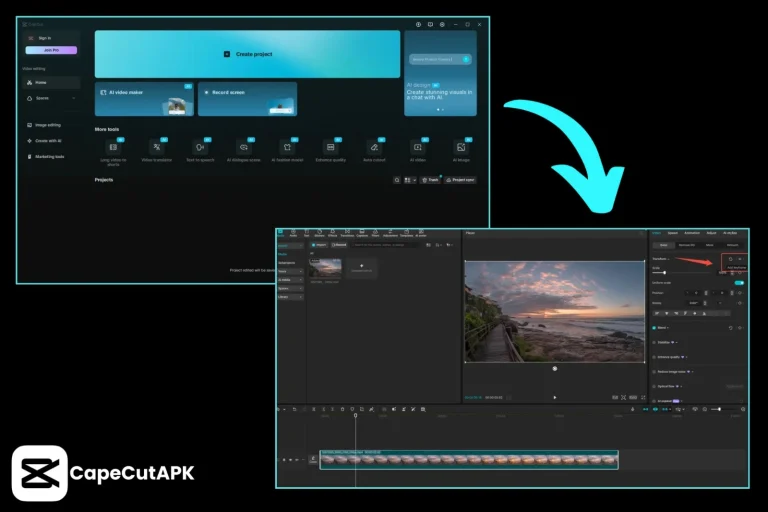This screenshot has width=768, height=512.
Task: Open the Long video to shorts tool
Action: click(x=113, y=152)
